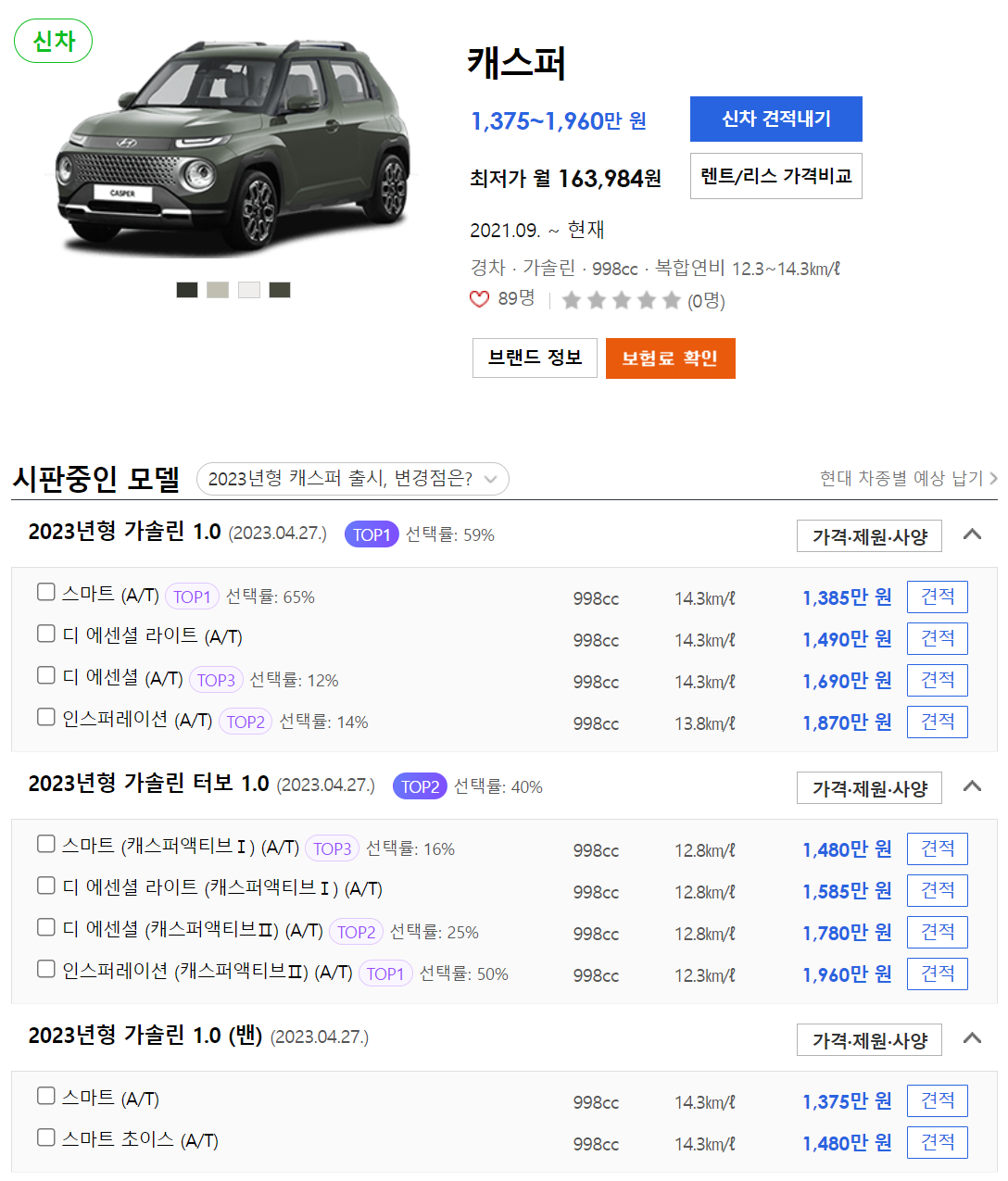Click 견적 for 1,490만 원 trim
The width and height of the screenshot is (1008, 1181).
938,638
